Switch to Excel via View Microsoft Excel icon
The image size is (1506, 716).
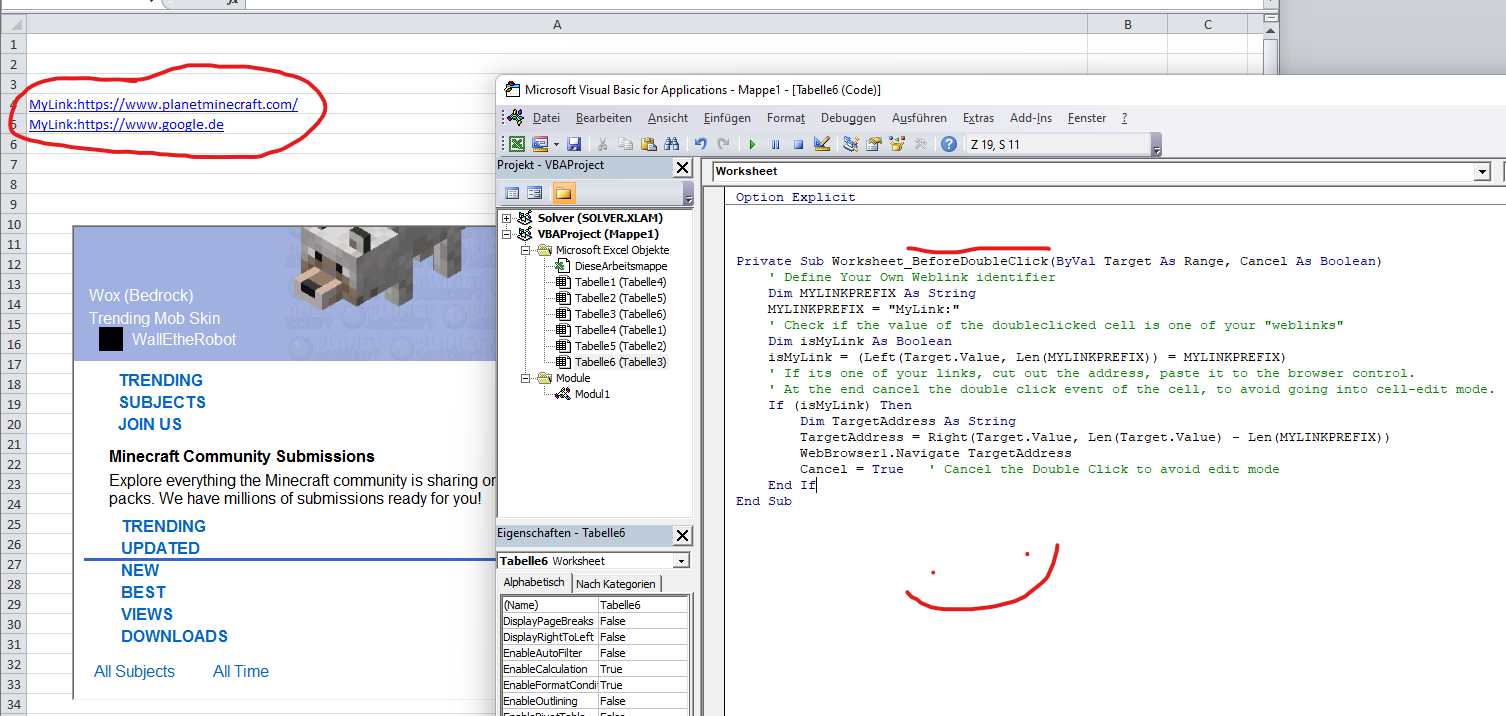click(x=517, y=144)
